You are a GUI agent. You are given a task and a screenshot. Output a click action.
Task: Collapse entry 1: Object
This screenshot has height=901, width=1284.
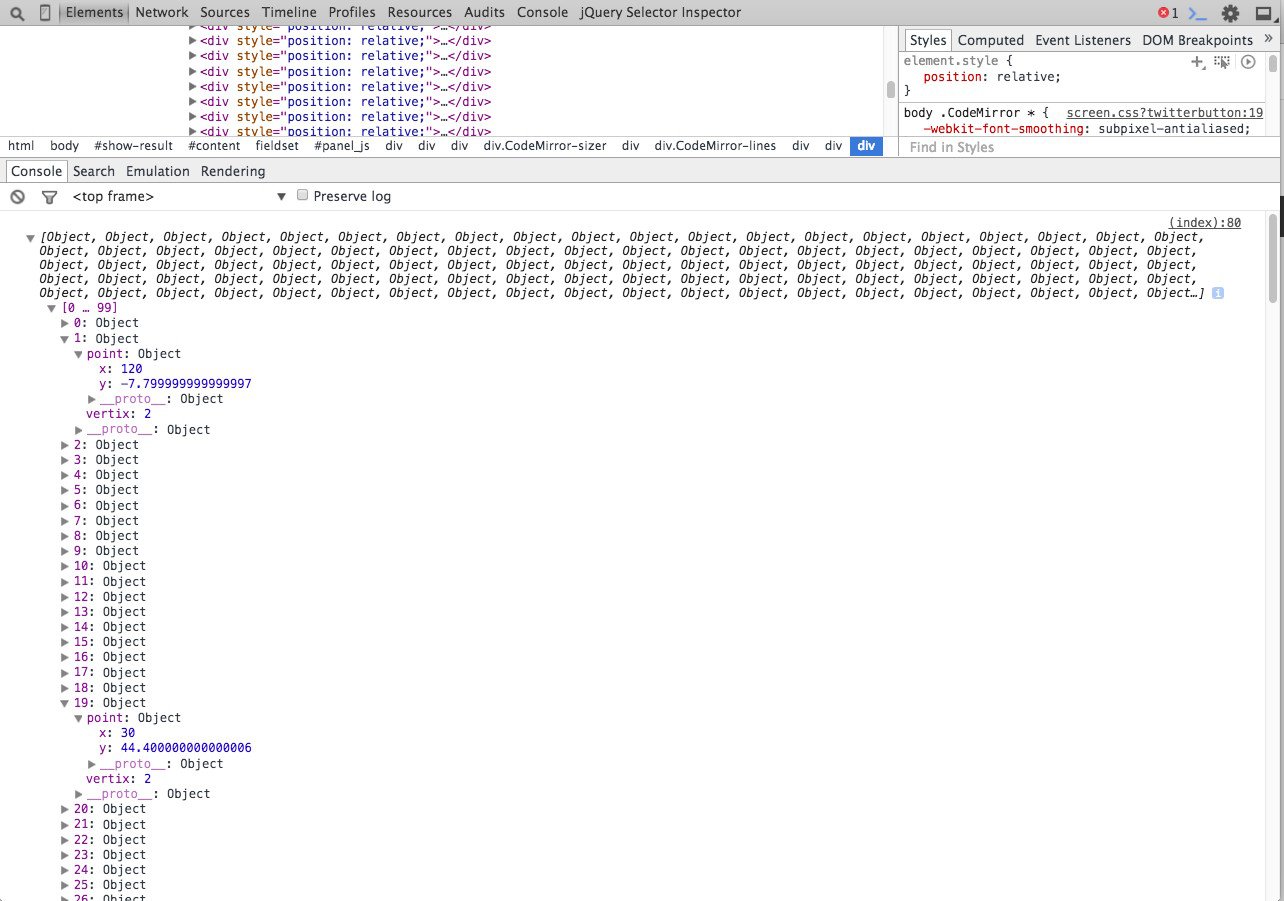pos(66,339)
